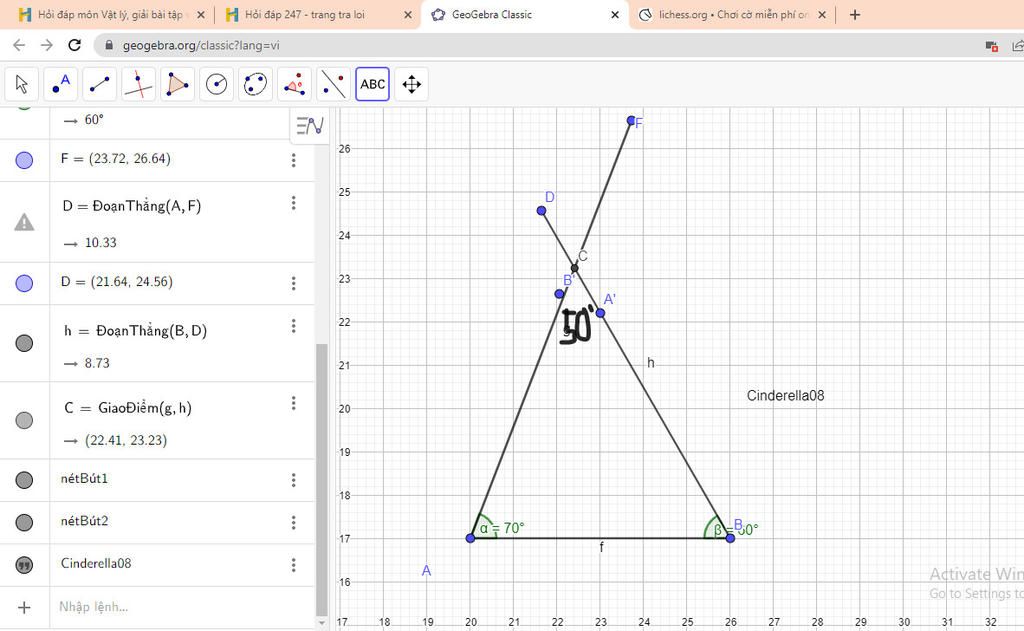Toggle visibility of nétBút1
Viewport: 1024px width, 631px height.
[24, 480]
